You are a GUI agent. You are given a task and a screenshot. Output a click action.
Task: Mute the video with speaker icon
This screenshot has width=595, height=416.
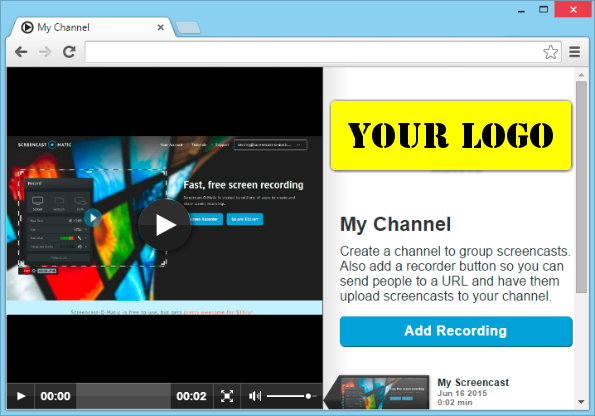pos(254,396)
